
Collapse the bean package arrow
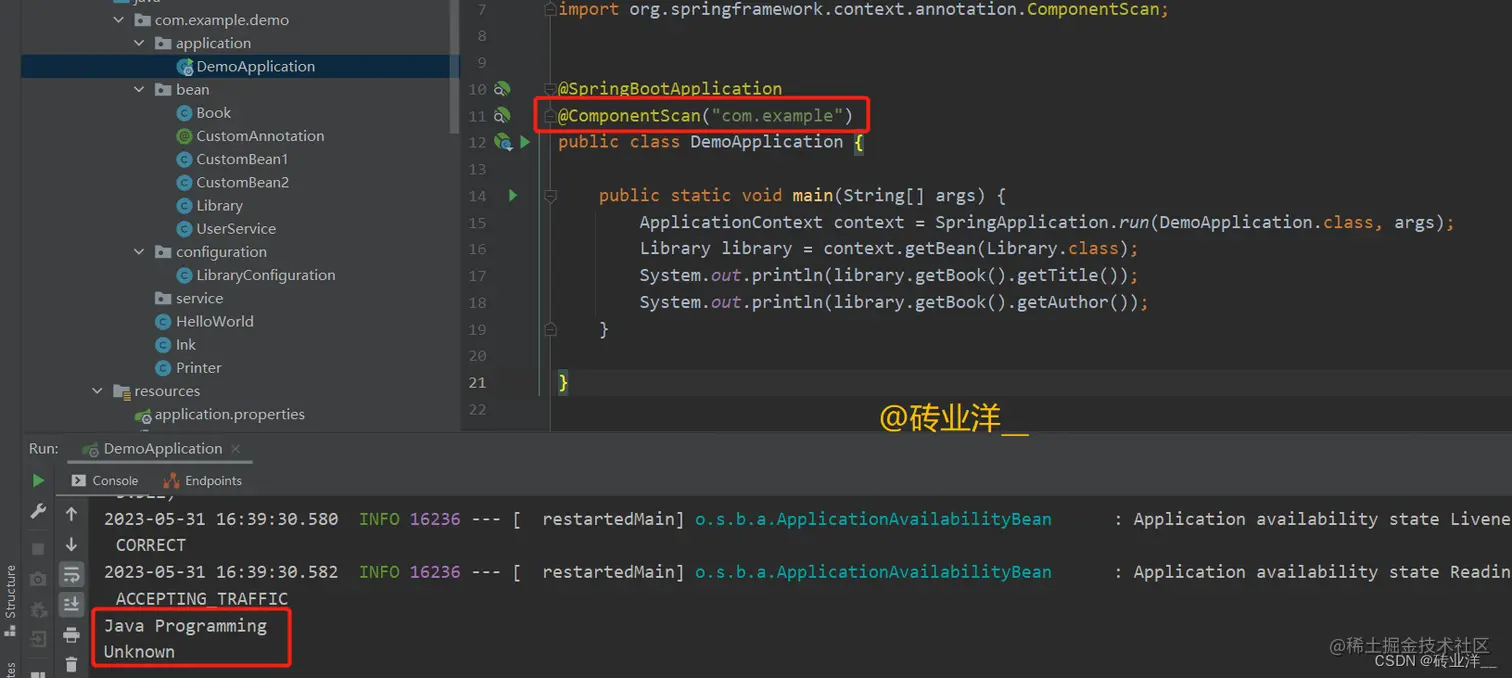[139, 89]
